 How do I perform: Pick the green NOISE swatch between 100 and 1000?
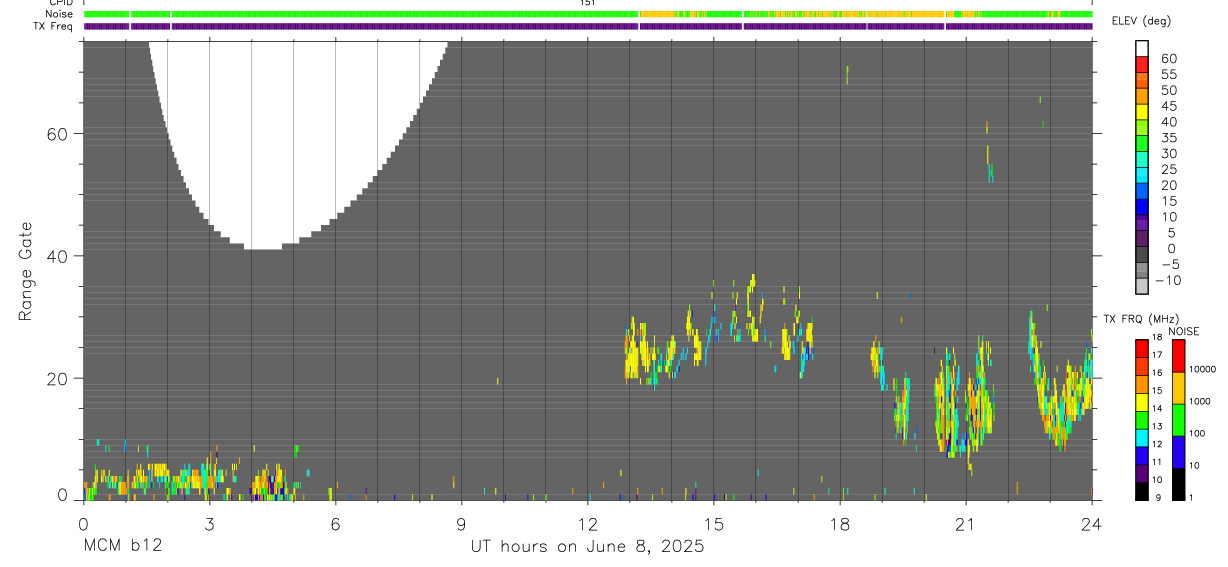[x=1178, y=420]
